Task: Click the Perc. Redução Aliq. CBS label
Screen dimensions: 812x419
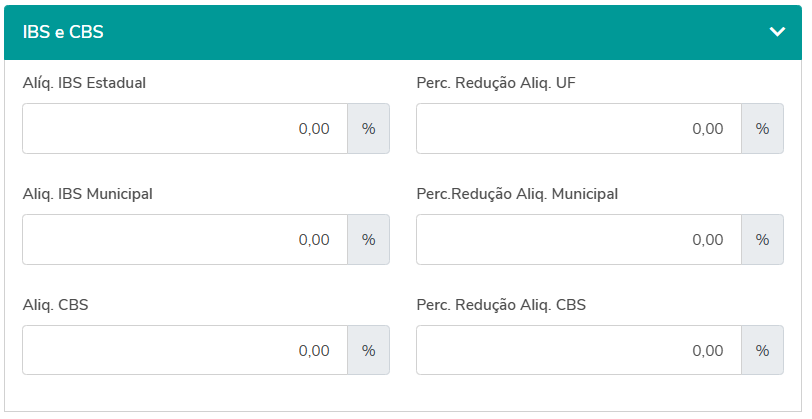Action: [501, 305]
